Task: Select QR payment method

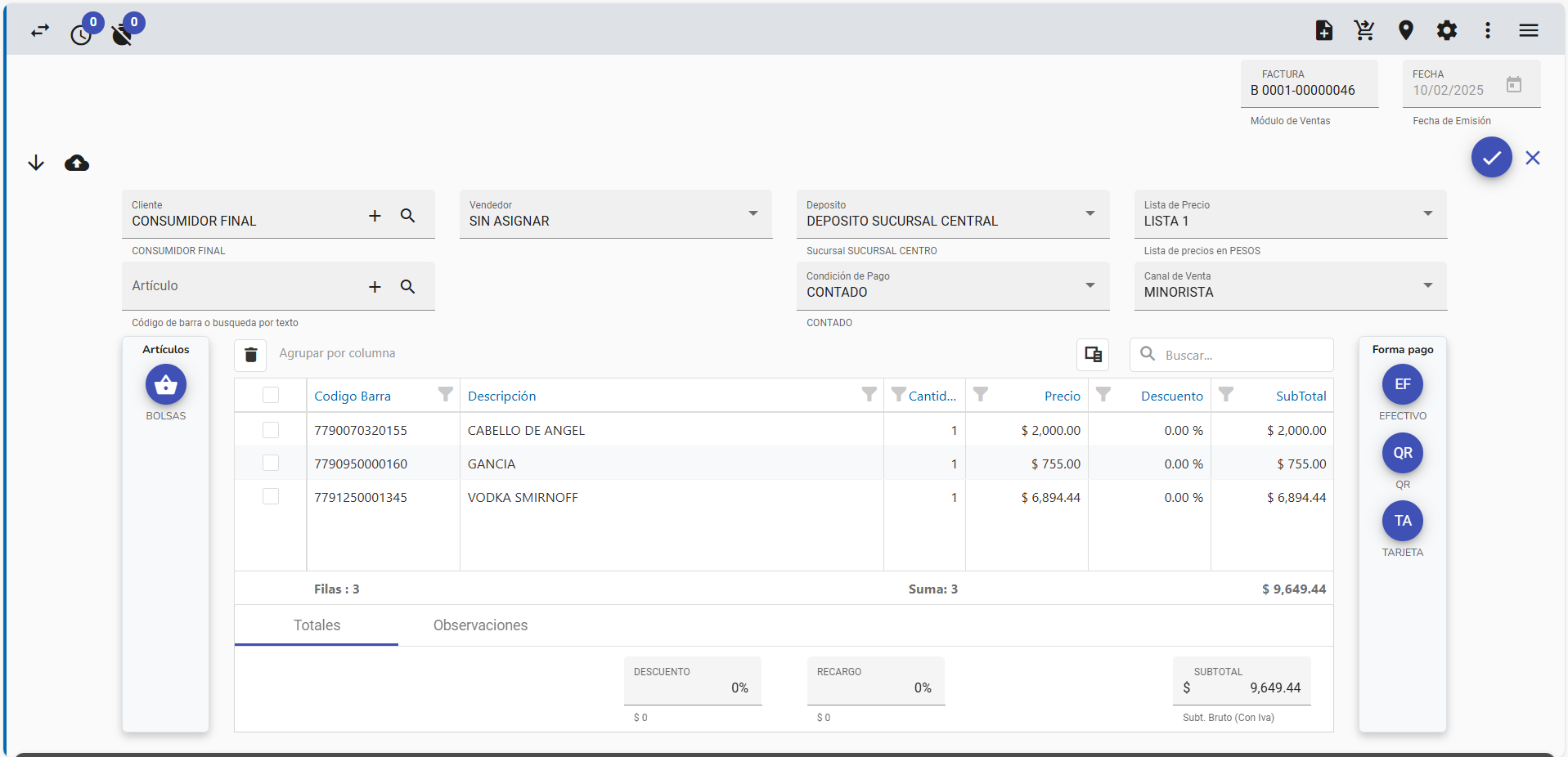Action: click(1403, 453)
